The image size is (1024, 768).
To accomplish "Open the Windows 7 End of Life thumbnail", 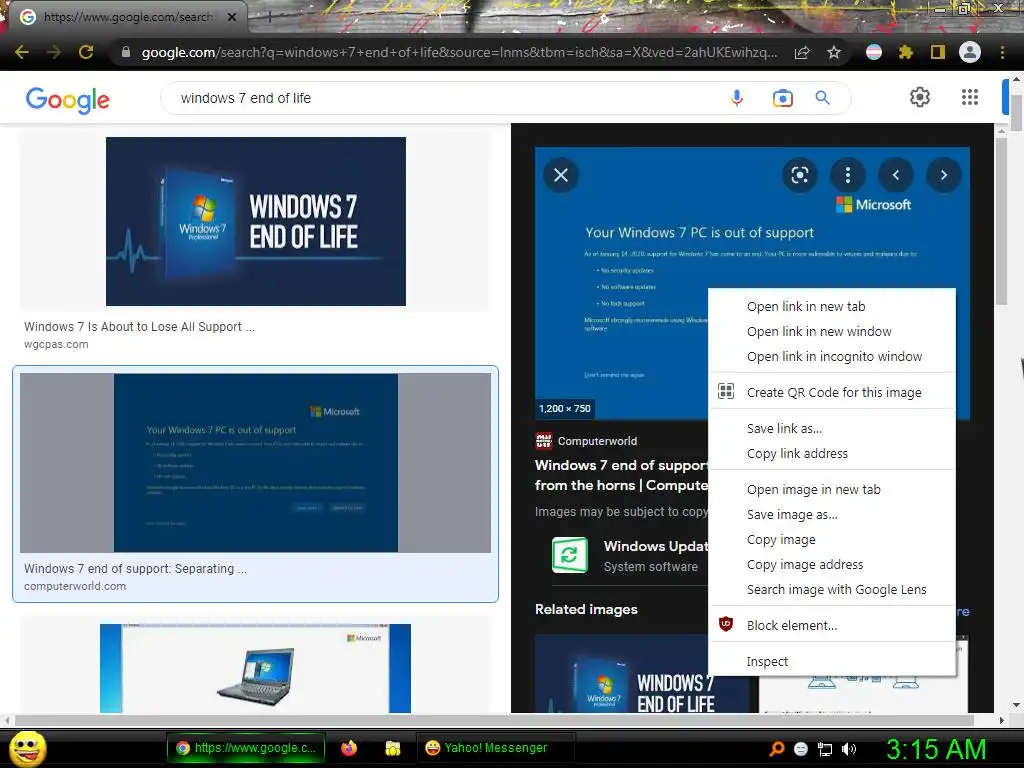I will click(x=255, y=221).
